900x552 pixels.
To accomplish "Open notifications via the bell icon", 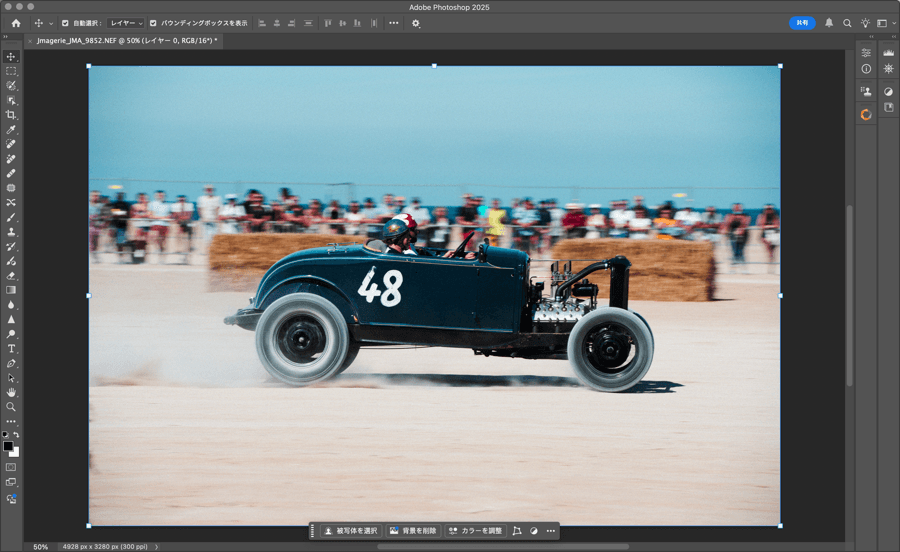I will pyautogui.click(x=829, y=23).
